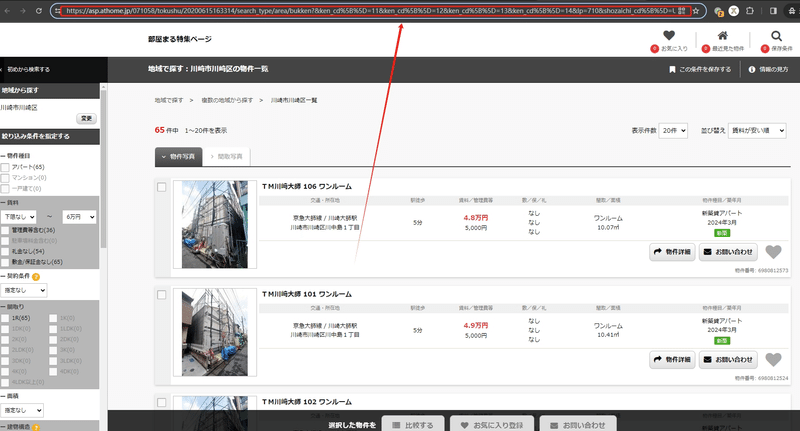Click the sidebar vertical scrollbar
800x431 pixels.
pyautogui.click(x=104, y=168)
